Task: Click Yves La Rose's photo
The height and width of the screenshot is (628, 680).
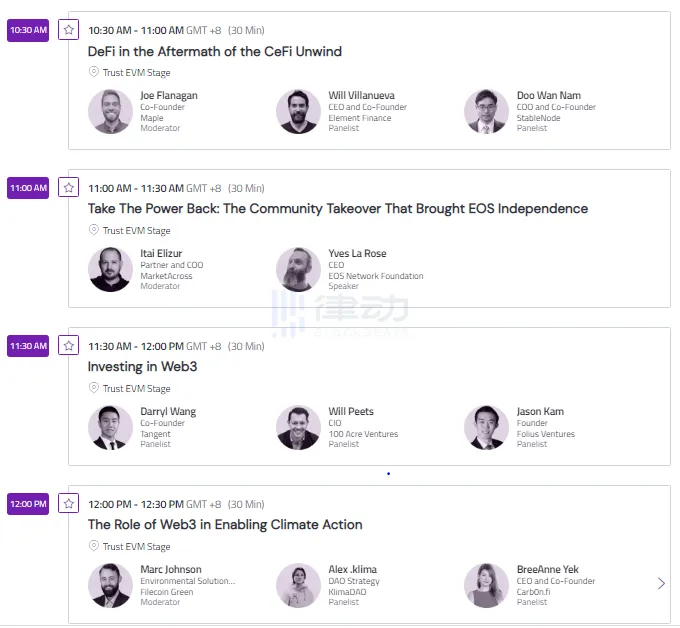Action: coord(298,270)
